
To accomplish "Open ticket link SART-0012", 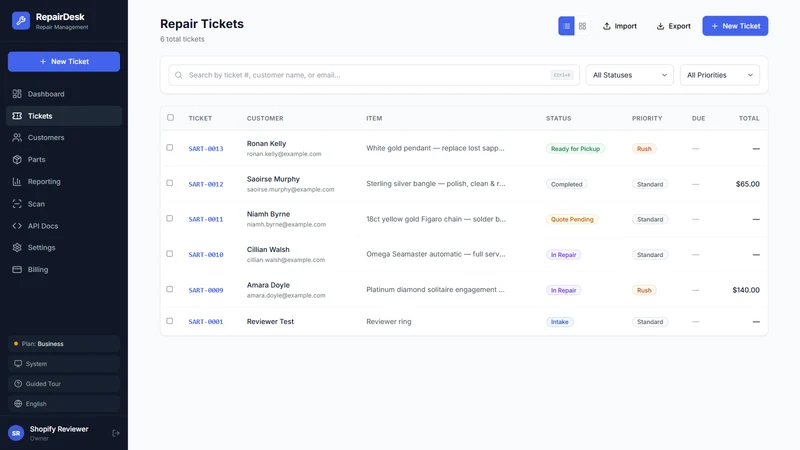I will pyautogui.click(x=206, y=184).
